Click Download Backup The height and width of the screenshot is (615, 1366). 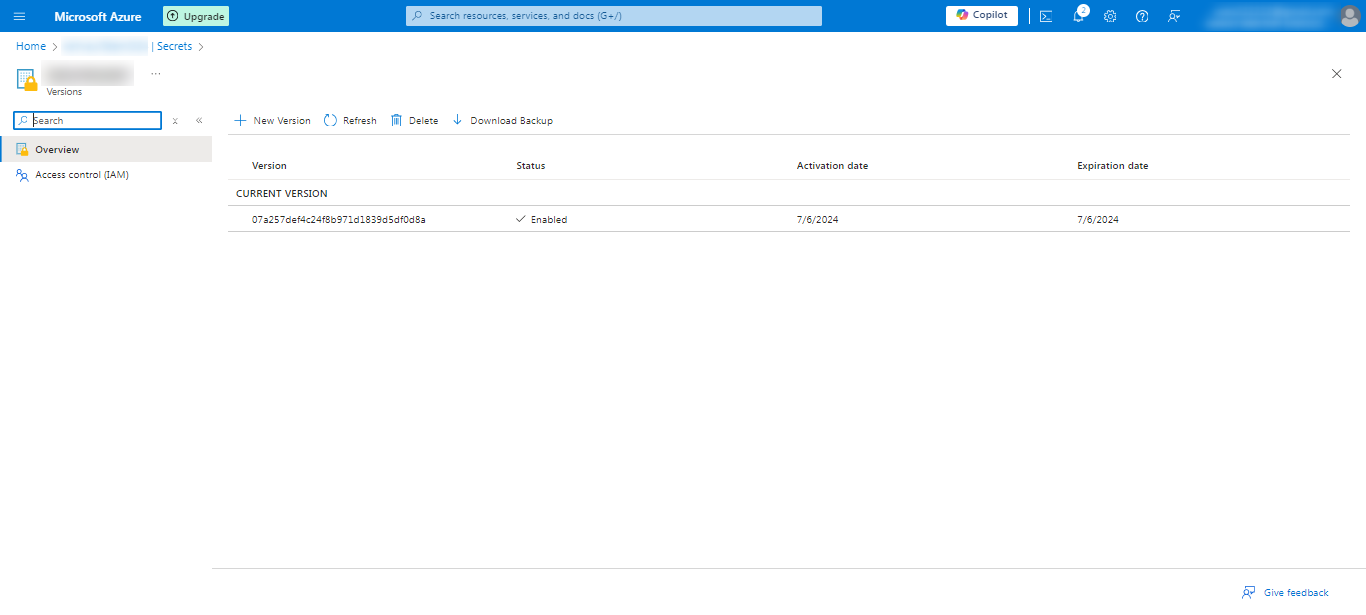pyautogui.click(x=502, y=120)
